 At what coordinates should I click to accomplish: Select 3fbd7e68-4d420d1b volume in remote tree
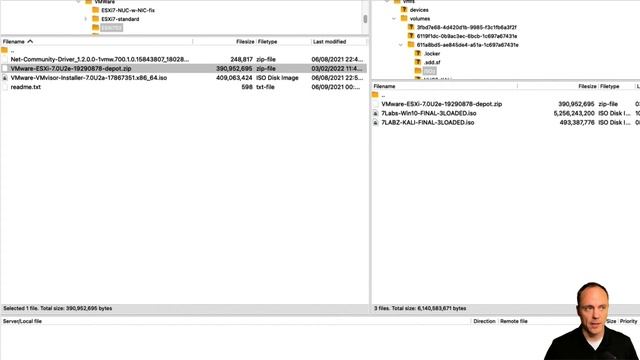point(467,27)
